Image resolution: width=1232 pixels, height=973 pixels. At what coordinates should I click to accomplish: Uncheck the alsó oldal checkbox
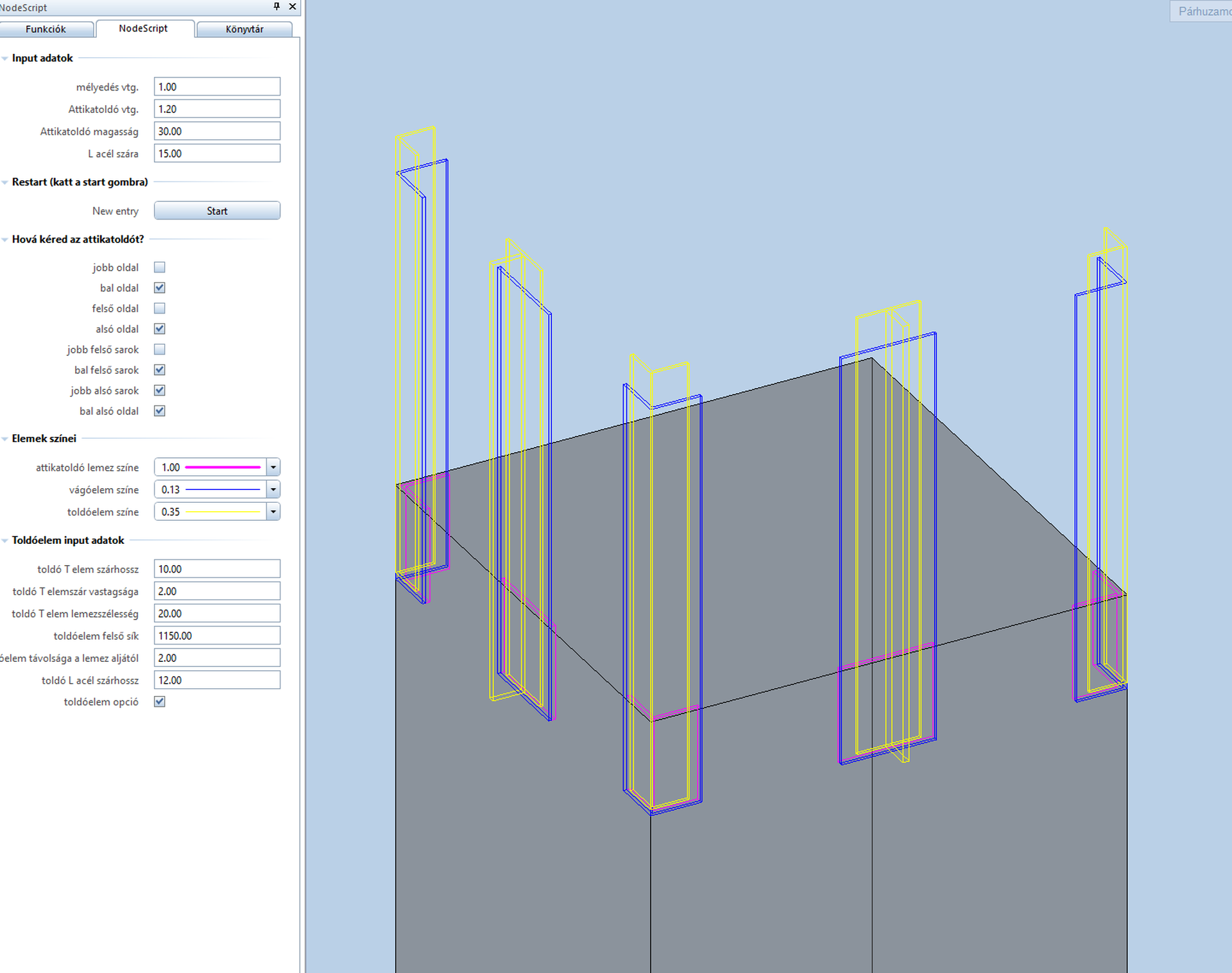pyautogui.click(x=160, y=329)
